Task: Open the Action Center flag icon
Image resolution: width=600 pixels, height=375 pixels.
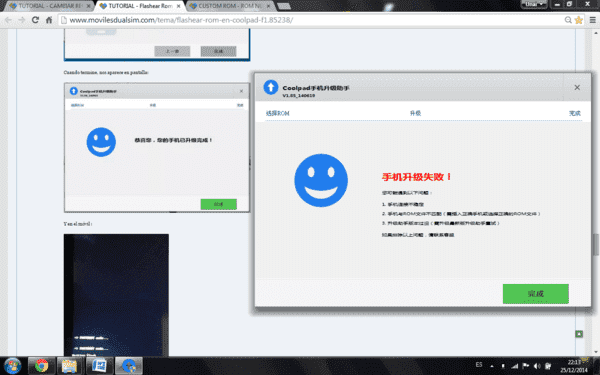Action: click(526, 366)
